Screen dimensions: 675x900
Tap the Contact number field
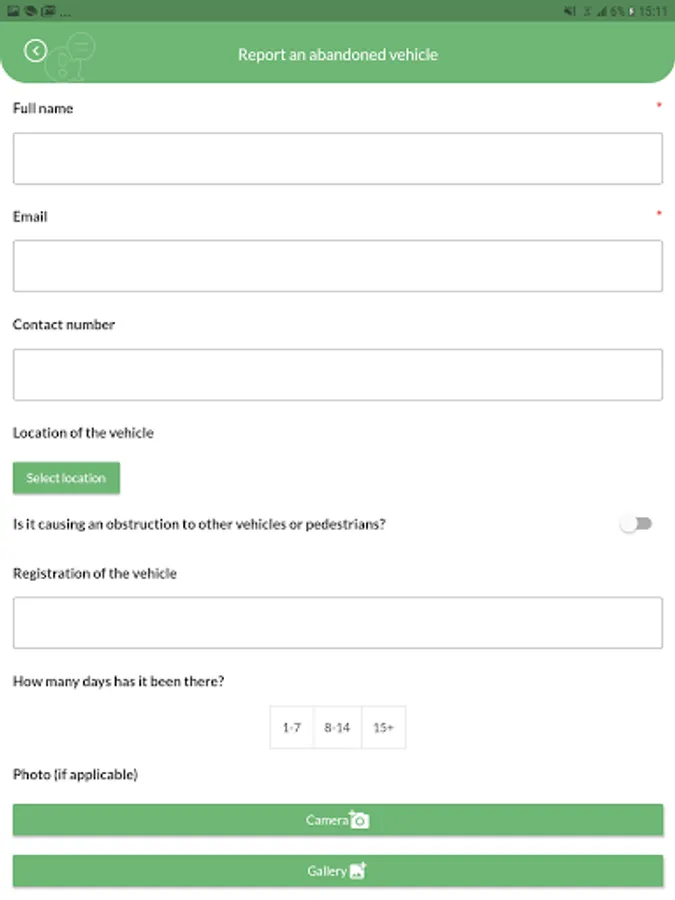(x=337, y=375)
